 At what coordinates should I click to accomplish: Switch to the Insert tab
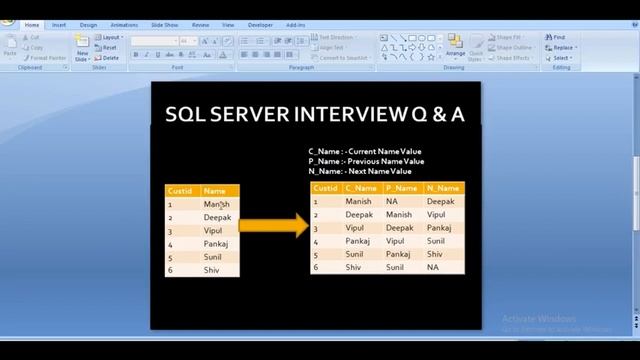pos(59,25)
